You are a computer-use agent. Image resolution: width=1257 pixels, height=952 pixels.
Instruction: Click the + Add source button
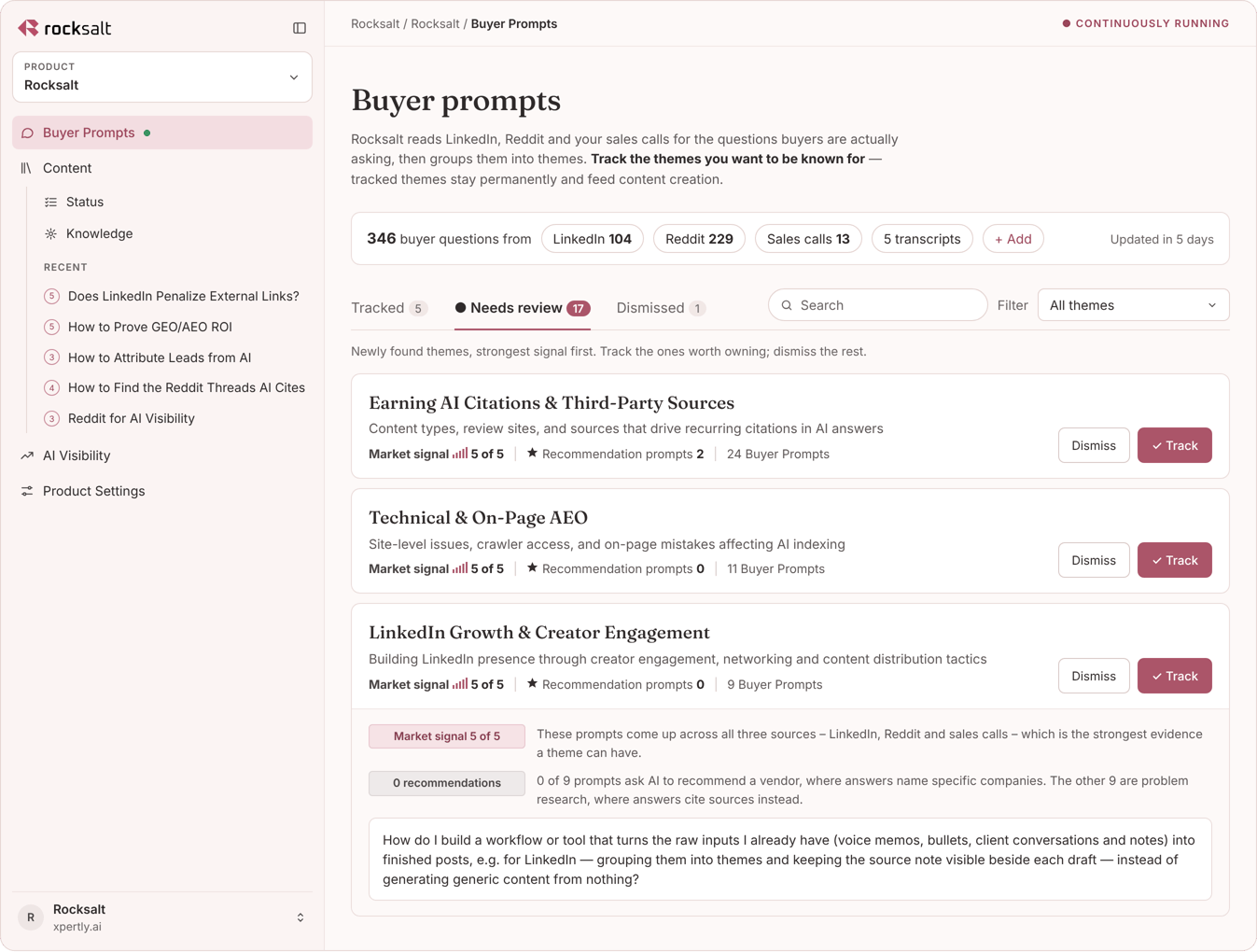pyautogui.click(x=1013, y=239)
